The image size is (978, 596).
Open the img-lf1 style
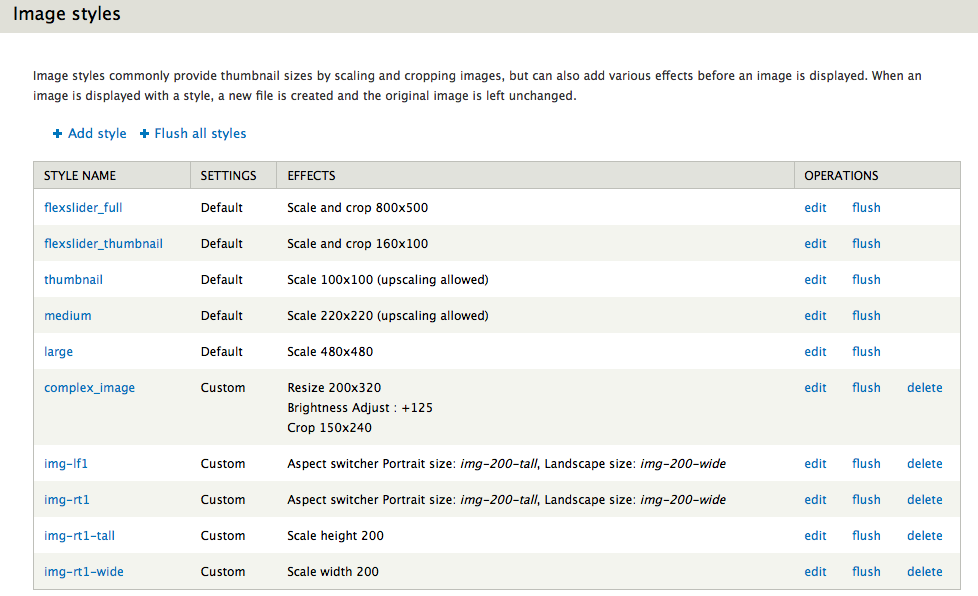(x=66, y=463)
